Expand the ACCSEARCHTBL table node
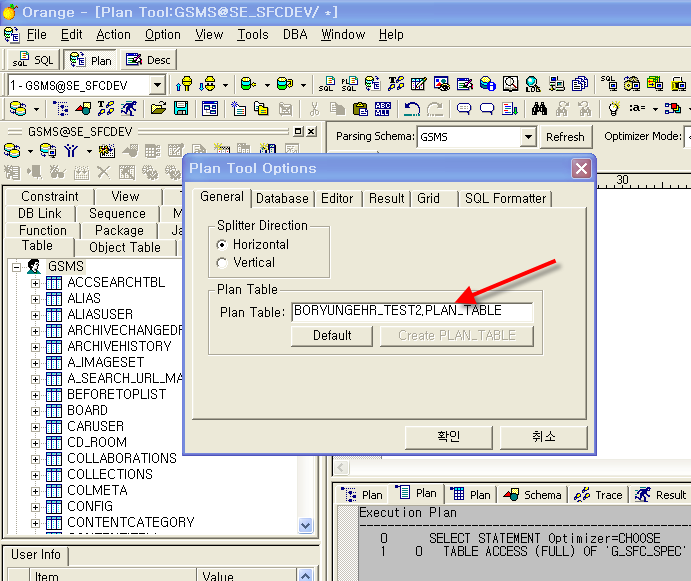This screenshot has width=691, height=581. [35, 283]
